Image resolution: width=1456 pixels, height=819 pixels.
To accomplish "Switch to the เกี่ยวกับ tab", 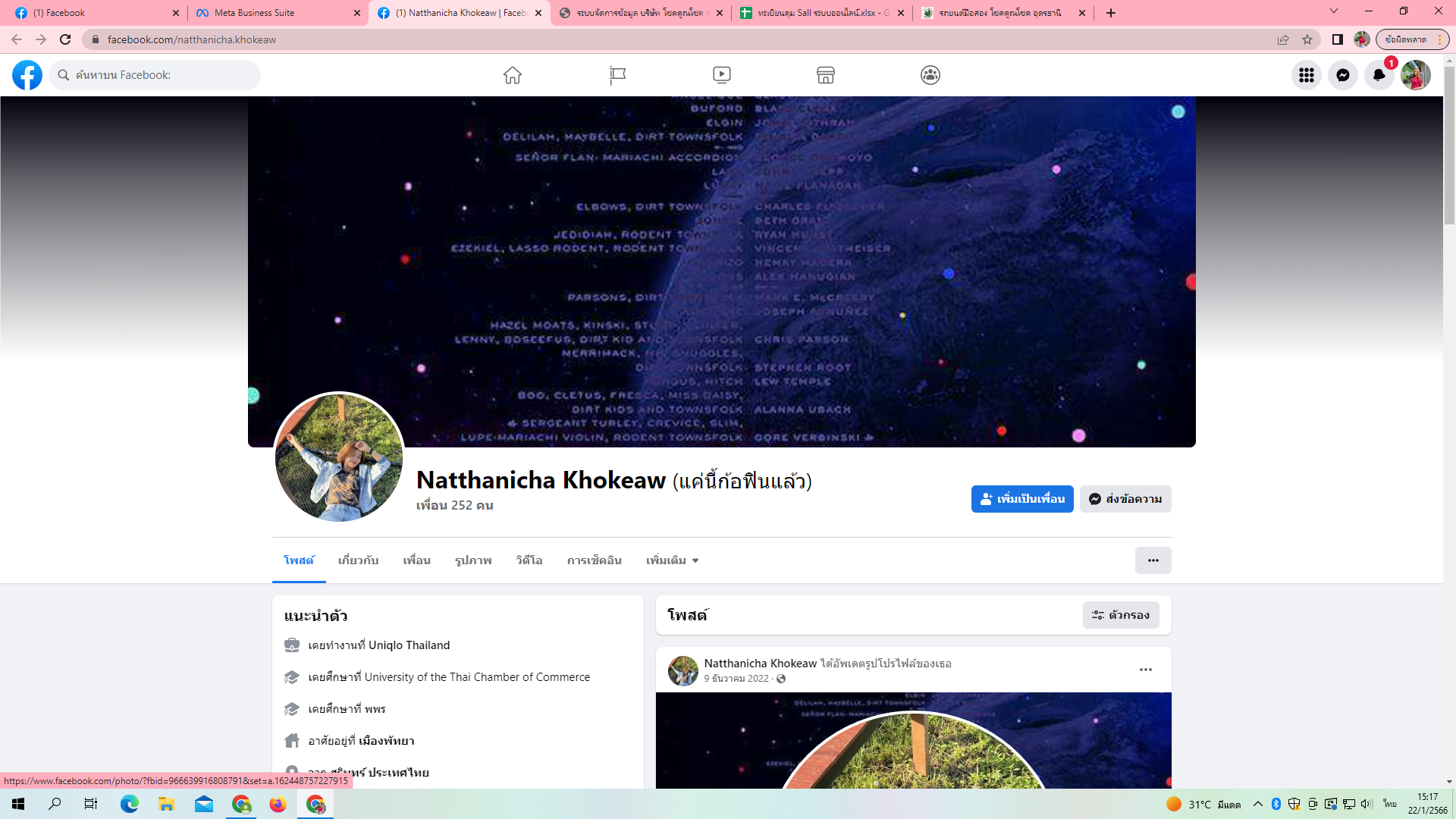I will click(358, 560).
